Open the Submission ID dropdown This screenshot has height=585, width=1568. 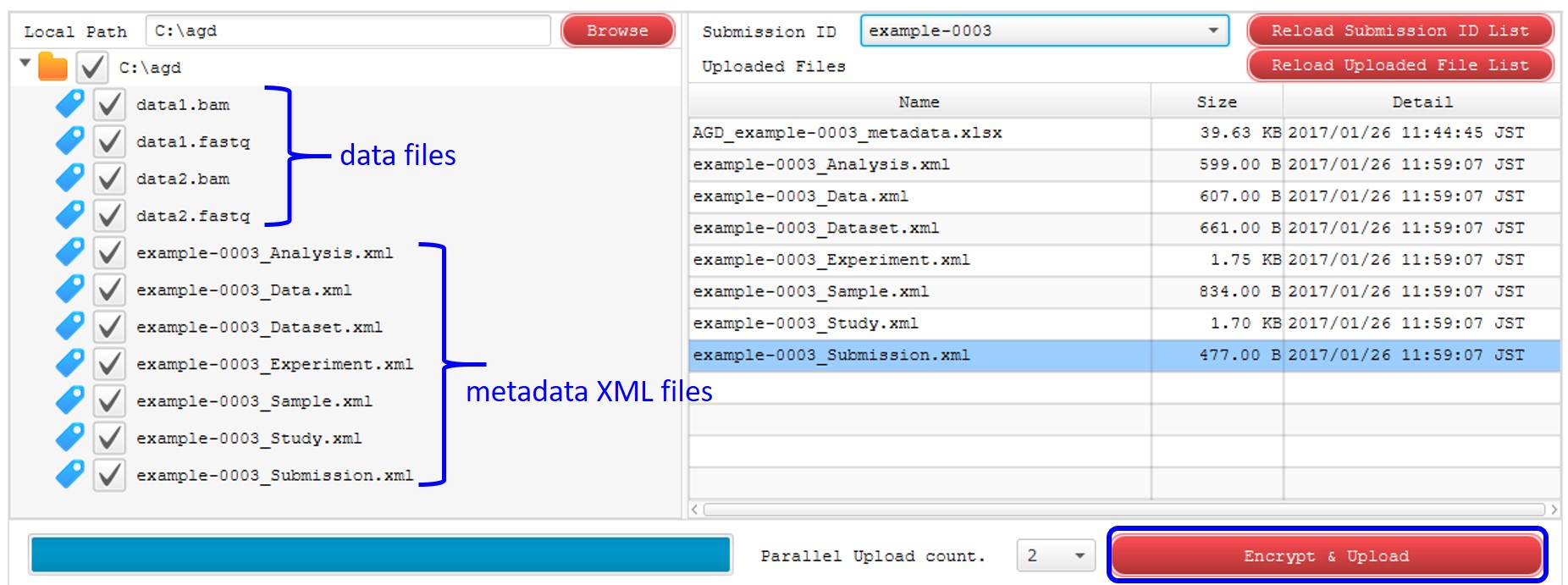[1212, 31]
